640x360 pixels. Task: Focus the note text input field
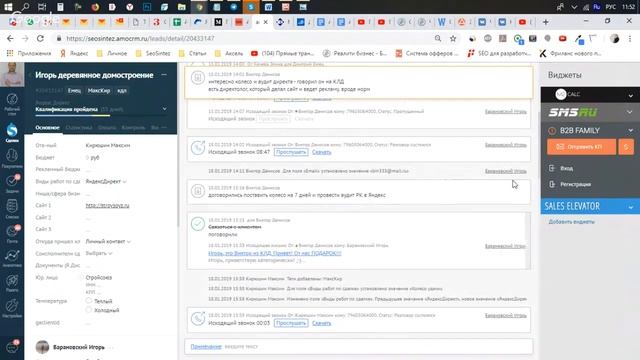click(x=376, y=347)
